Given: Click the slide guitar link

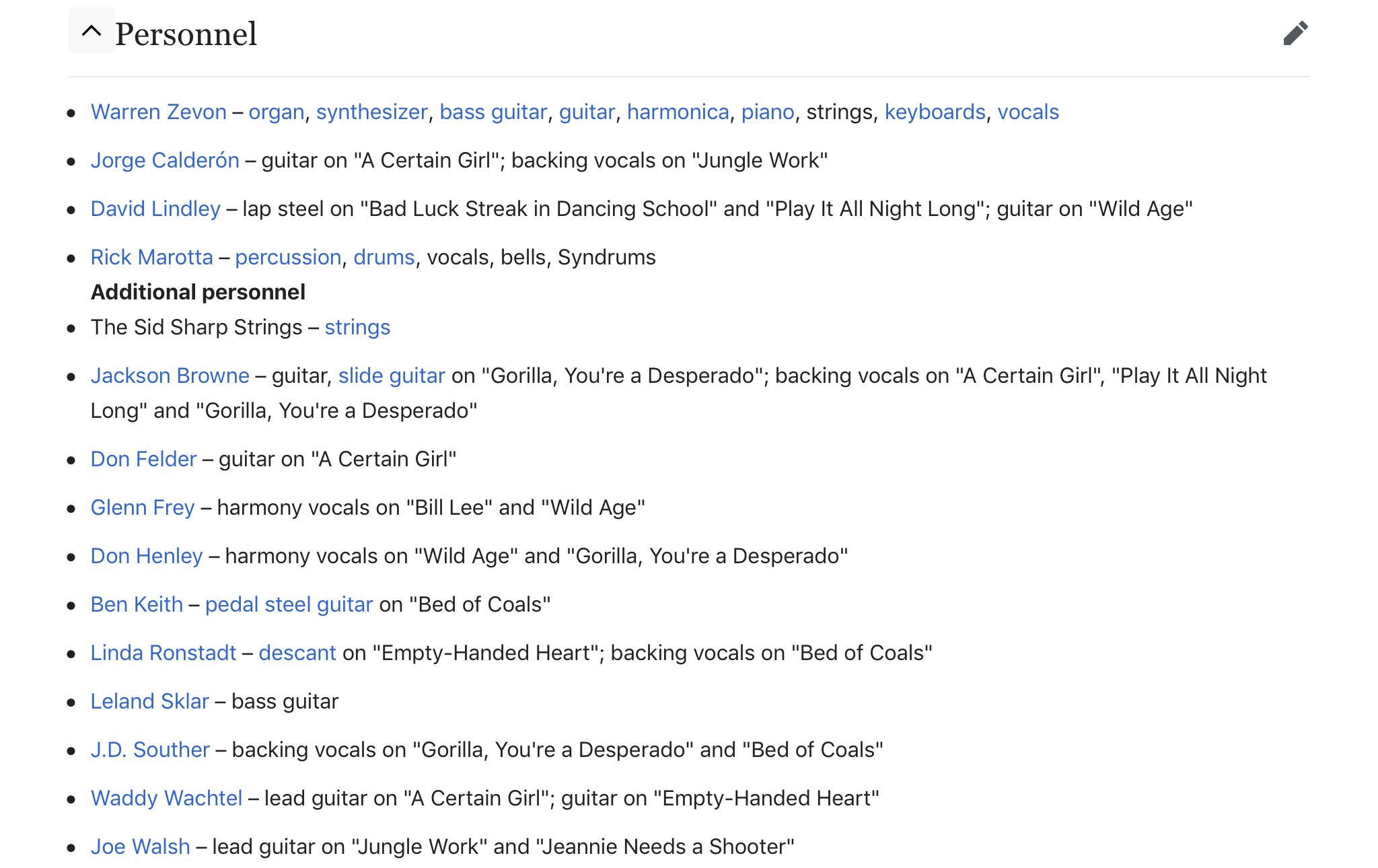Looking at the screenshot, I should point(392,375).
